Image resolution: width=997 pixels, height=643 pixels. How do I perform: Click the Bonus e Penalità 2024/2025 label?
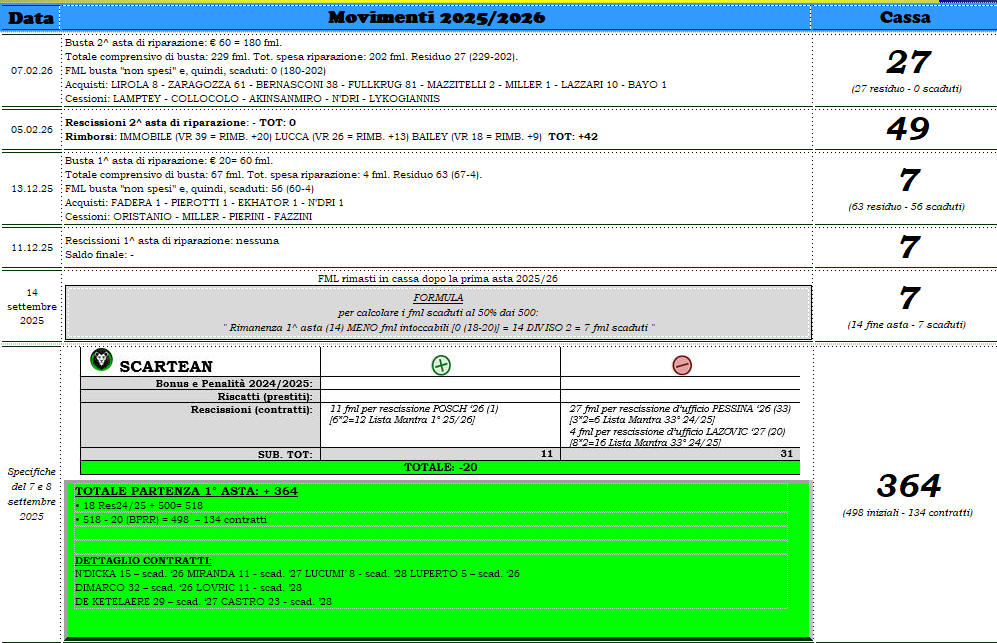pyautogui.click(x=234, y=383)
